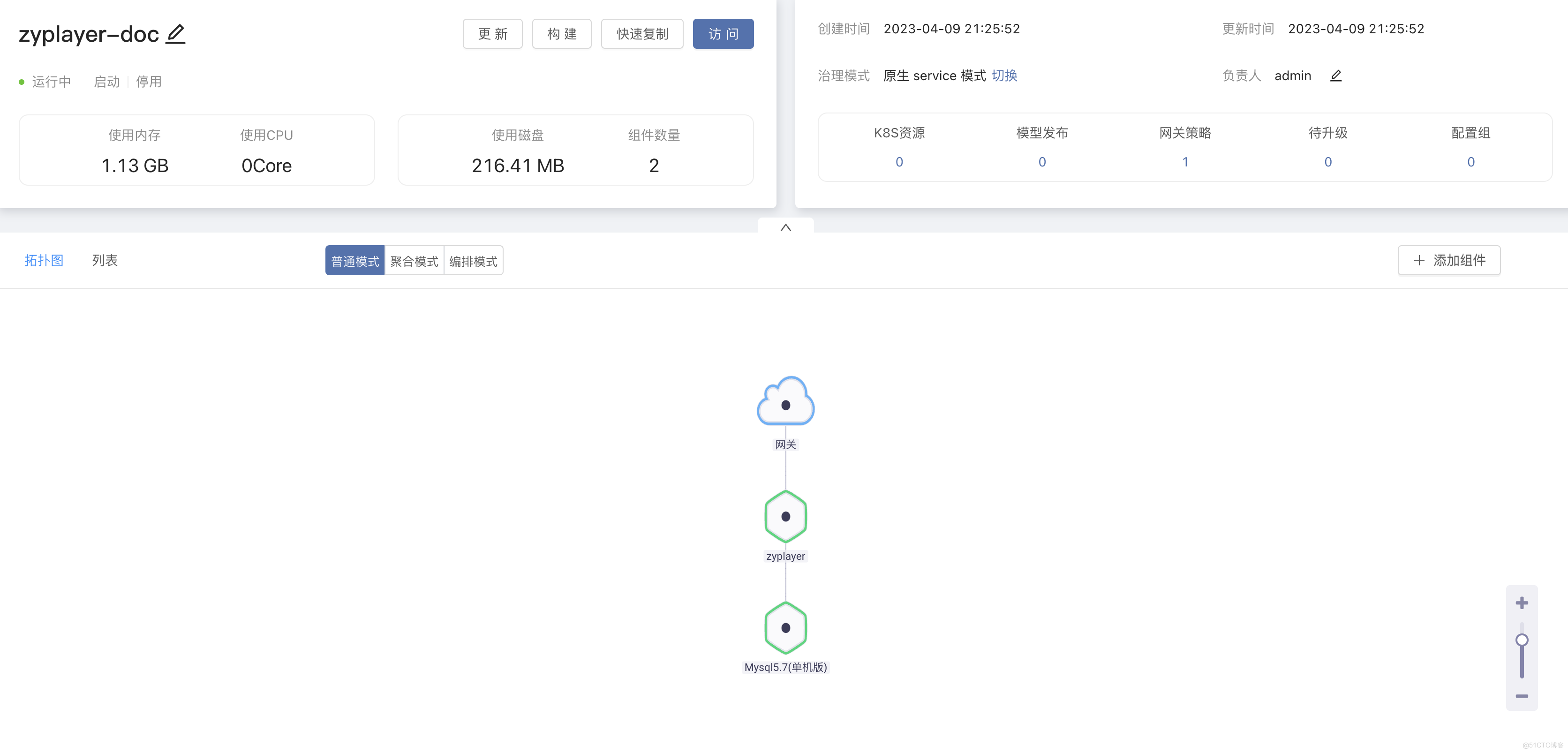Screen dimensions: 1568x753
Task: Select the gateway cloud node icon
Action: click(785, 402)
